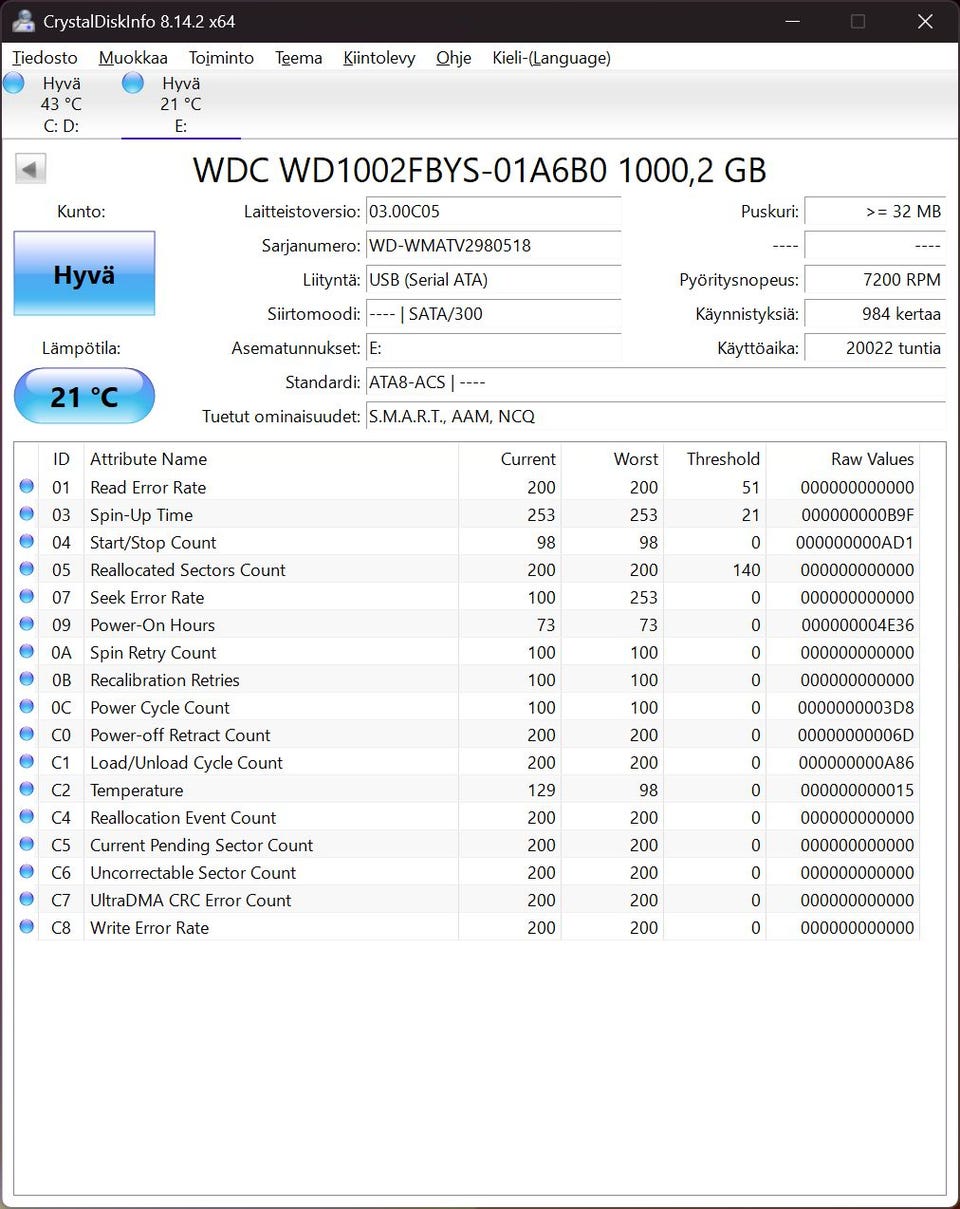Switch to the C: D: disk tab

click(61, 105)
